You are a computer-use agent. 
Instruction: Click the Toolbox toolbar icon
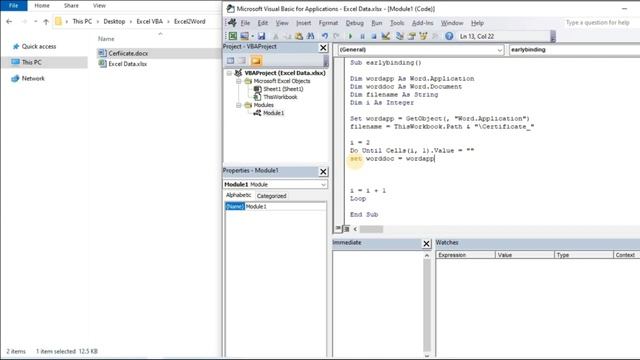[x=435, y=36]
